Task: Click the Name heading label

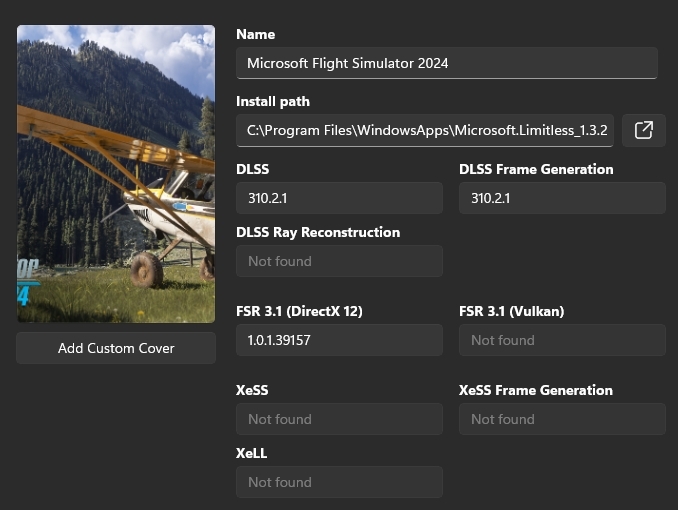Action: tap(255, 35)
